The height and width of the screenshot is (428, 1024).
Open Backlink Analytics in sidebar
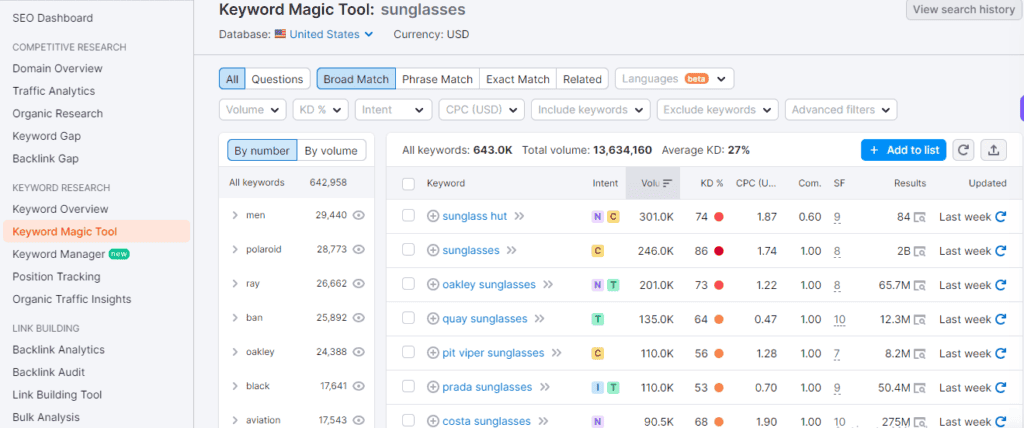click(x=58, y=350)
